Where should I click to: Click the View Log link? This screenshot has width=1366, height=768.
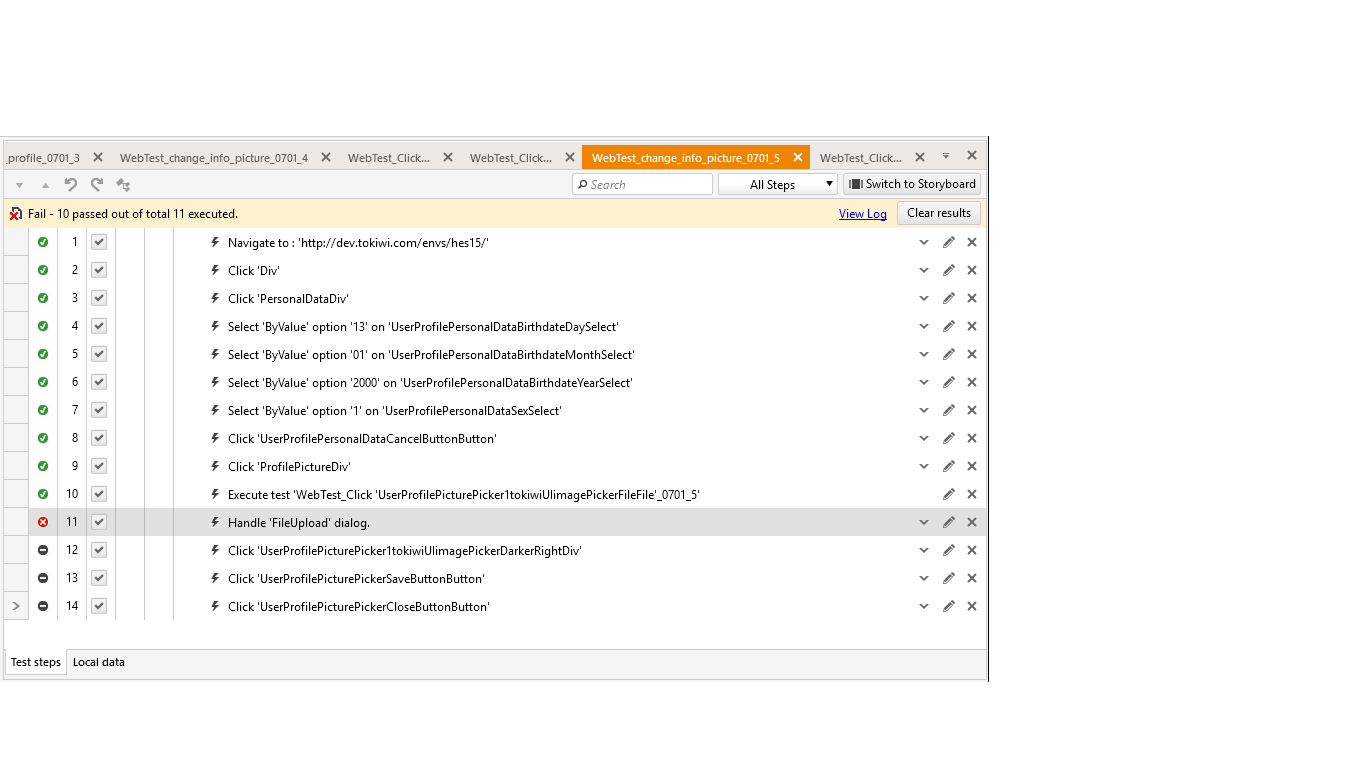pyautogui.click(x=862, y=214)
